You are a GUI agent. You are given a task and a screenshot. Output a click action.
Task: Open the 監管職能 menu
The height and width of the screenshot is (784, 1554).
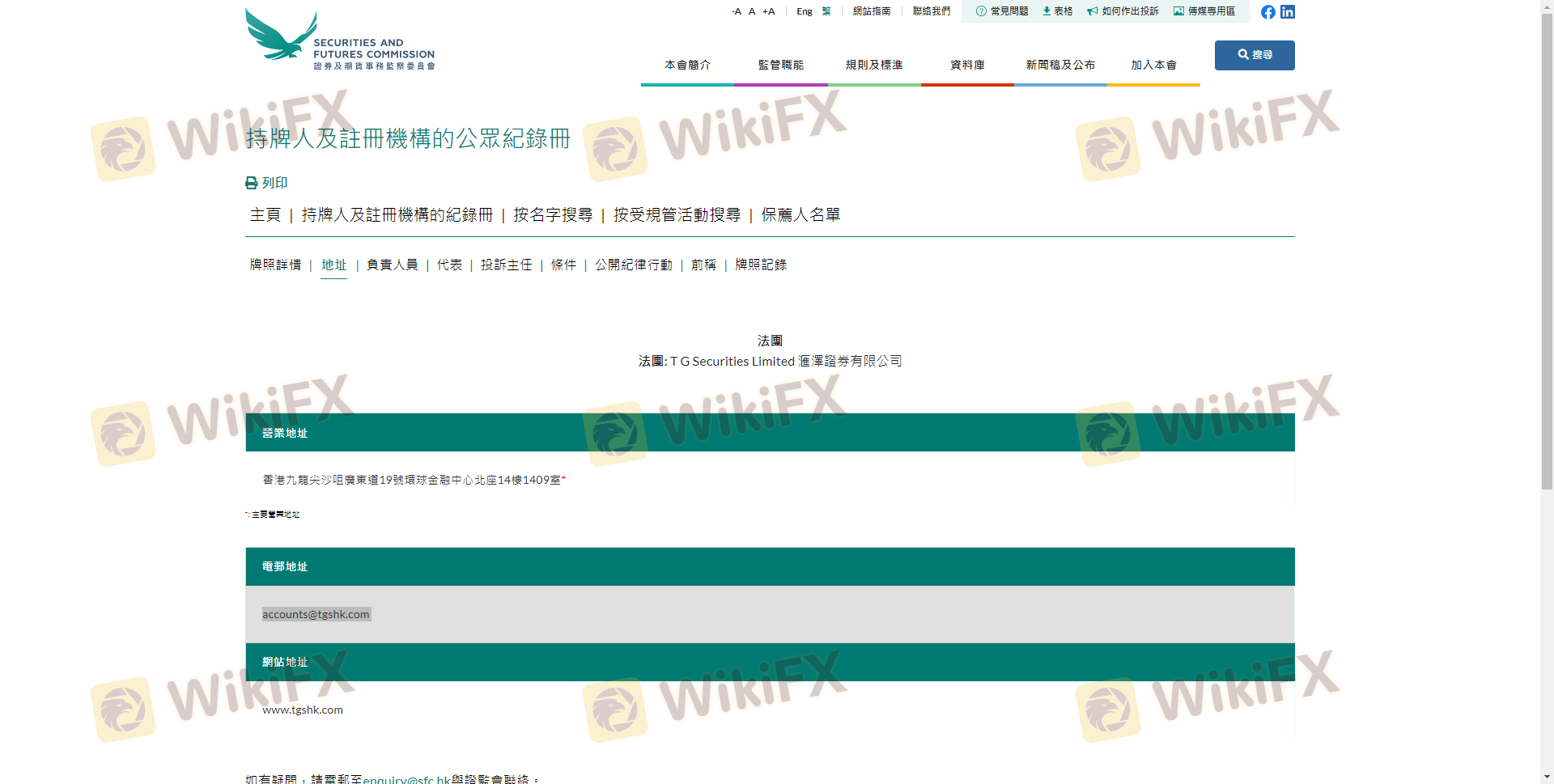(x=781, y=65)
